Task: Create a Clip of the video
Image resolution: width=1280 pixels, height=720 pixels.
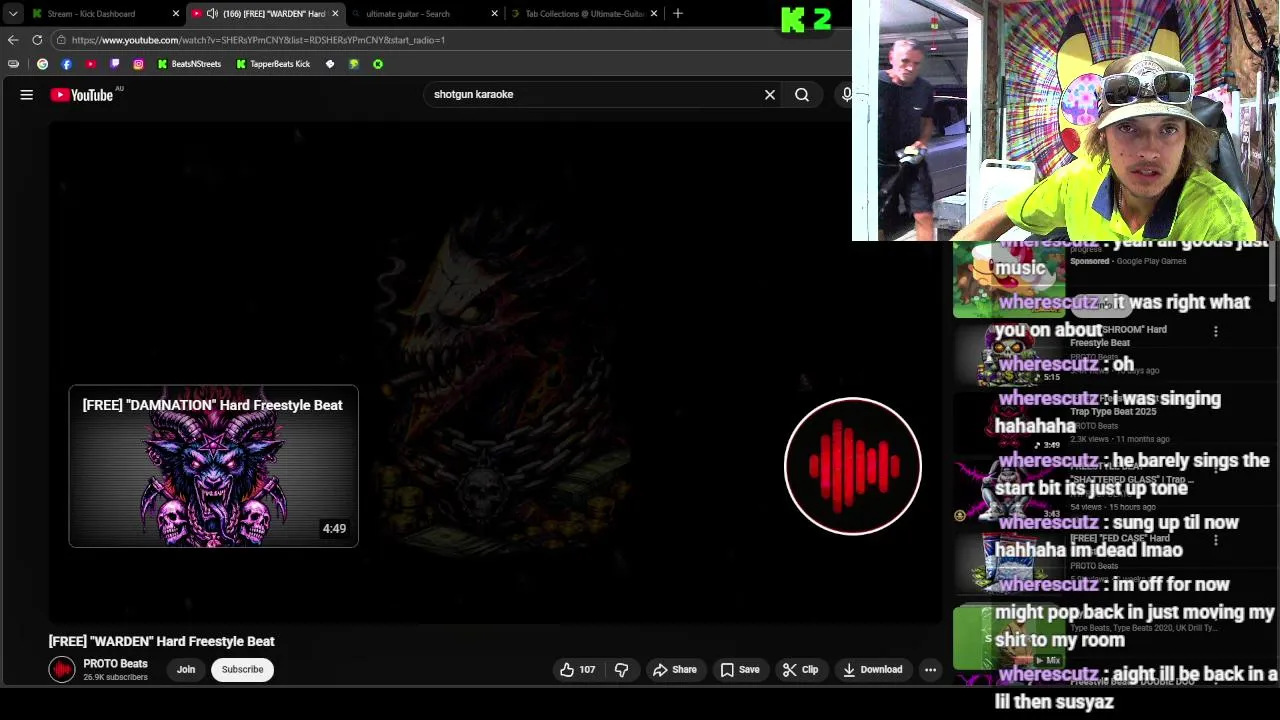Action: point(800,670)
